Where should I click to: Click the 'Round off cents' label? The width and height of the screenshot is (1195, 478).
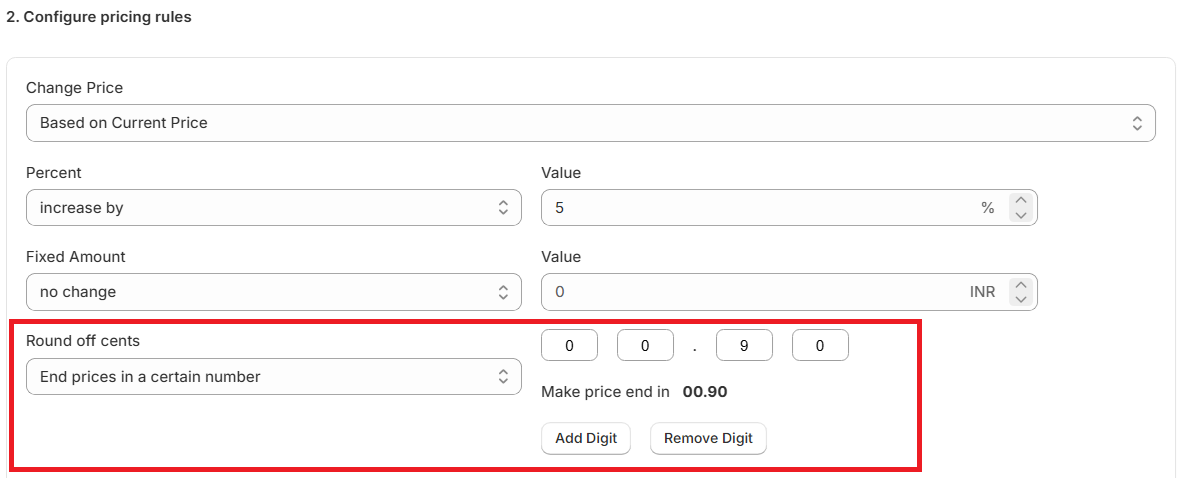pos(83,341)
